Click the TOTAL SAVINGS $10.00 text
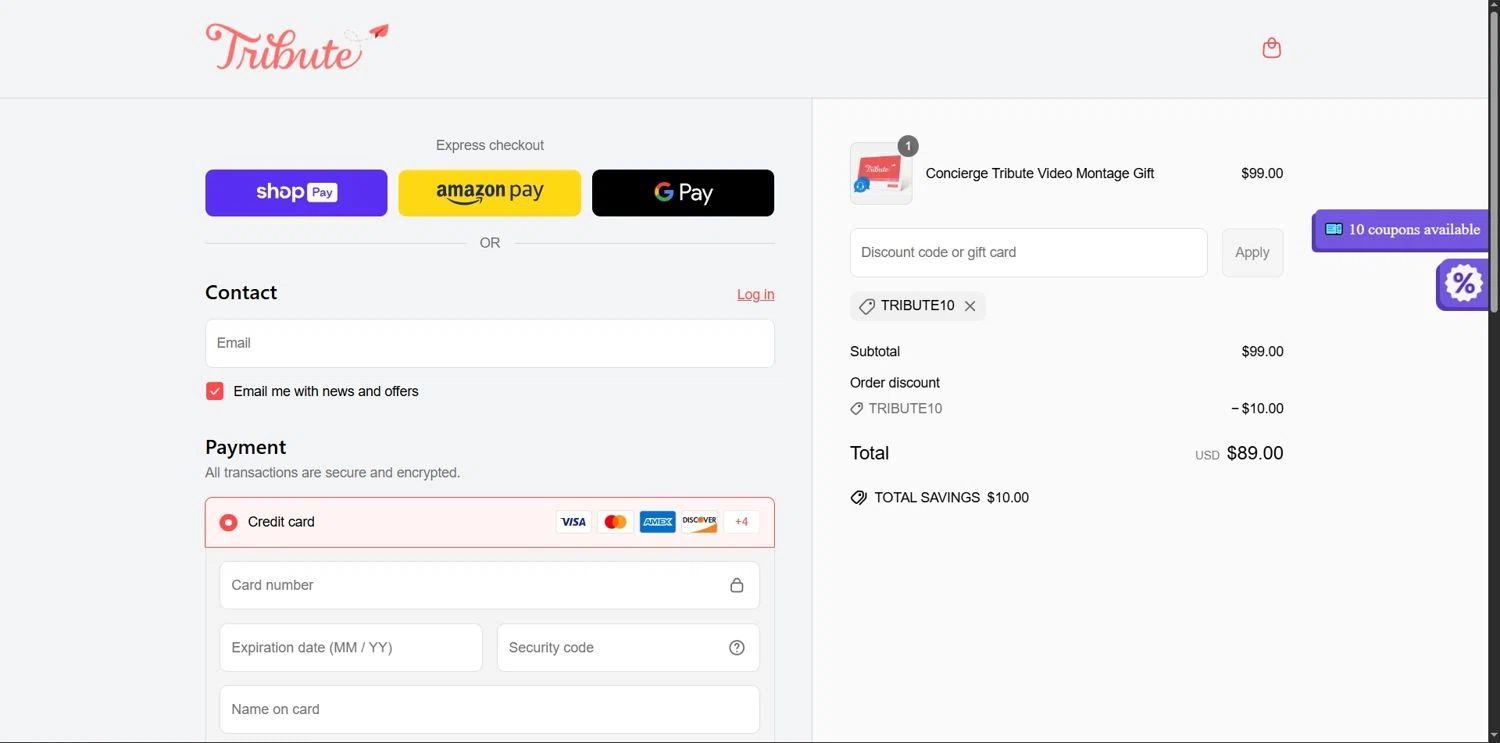Screen dimensions: 1500x743 point(951,498)
